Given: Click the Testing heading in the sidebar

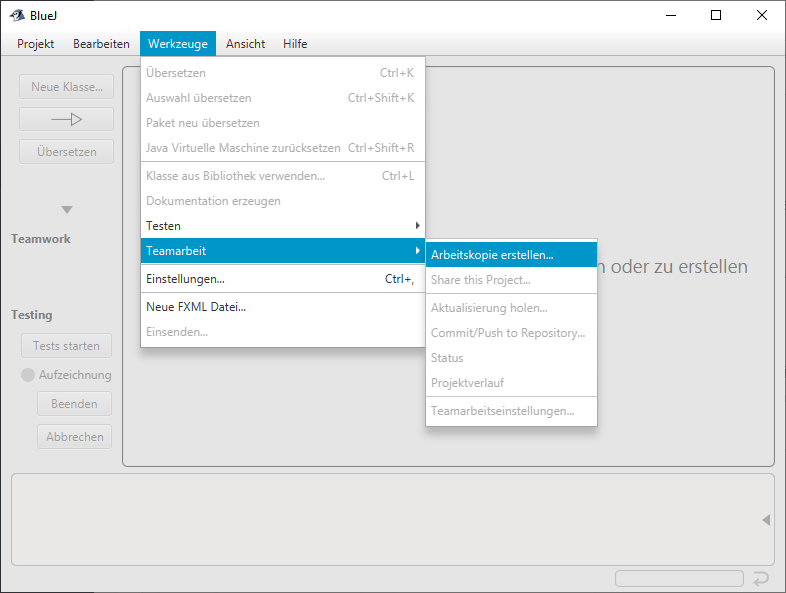Looking at the screenshot, I should [32, 315].
